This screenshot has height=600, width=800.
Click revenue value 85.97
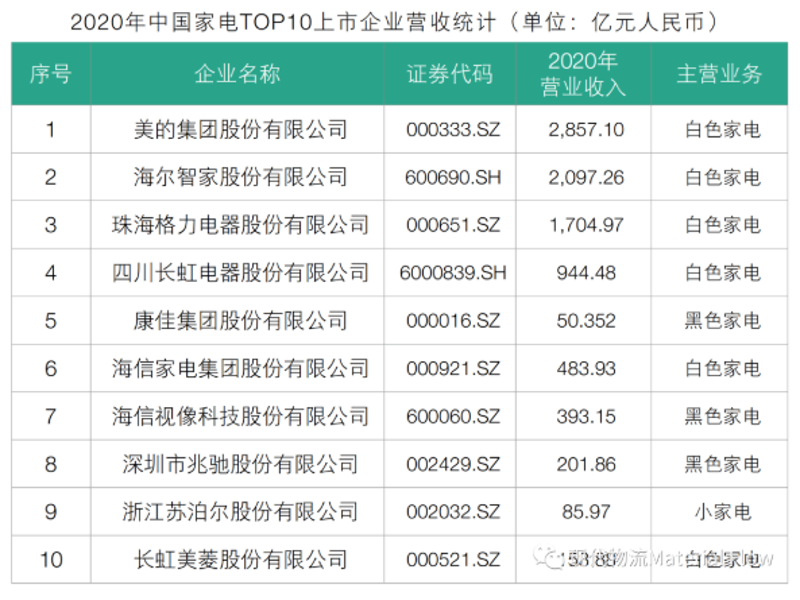pyautogui.click(x=586, y=512)
